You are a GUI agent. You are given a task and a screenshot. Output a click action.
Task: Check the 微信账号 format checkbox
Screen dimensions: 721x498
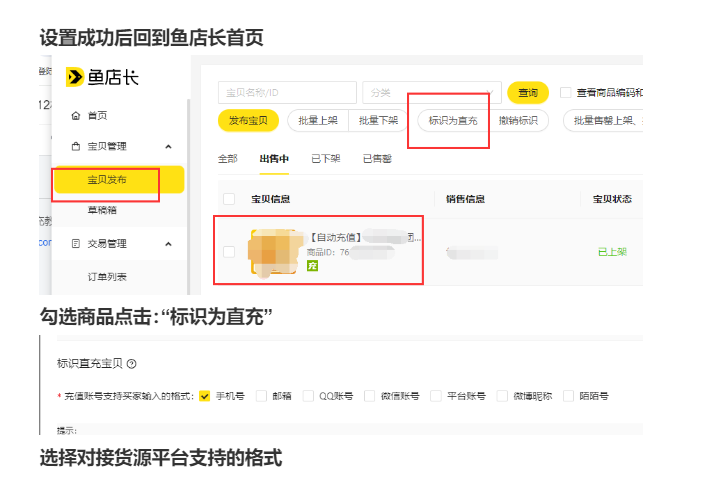point(369,396)
